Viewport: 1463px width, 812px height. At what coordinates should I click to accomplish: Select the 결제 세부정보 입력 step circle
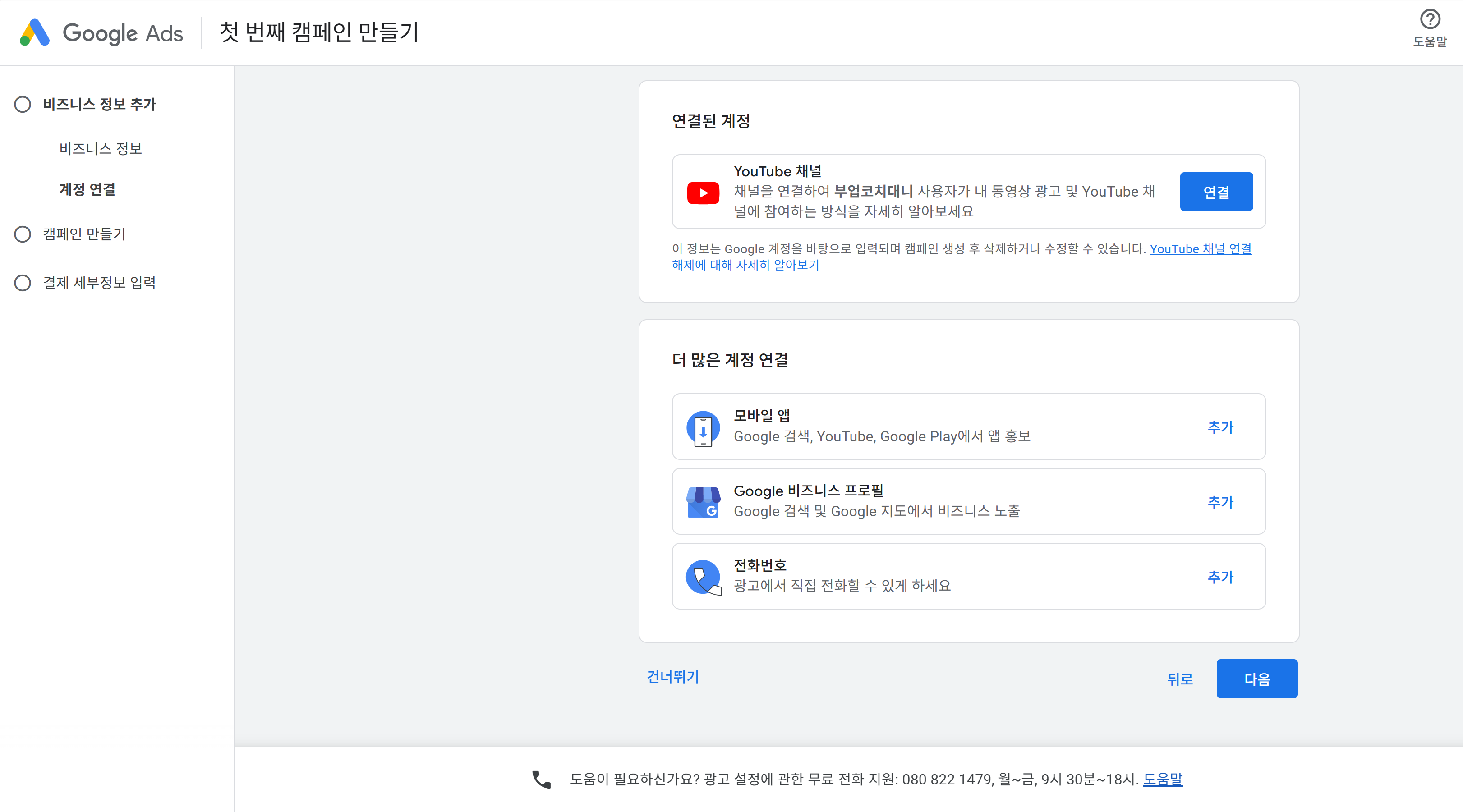(23, 283)
